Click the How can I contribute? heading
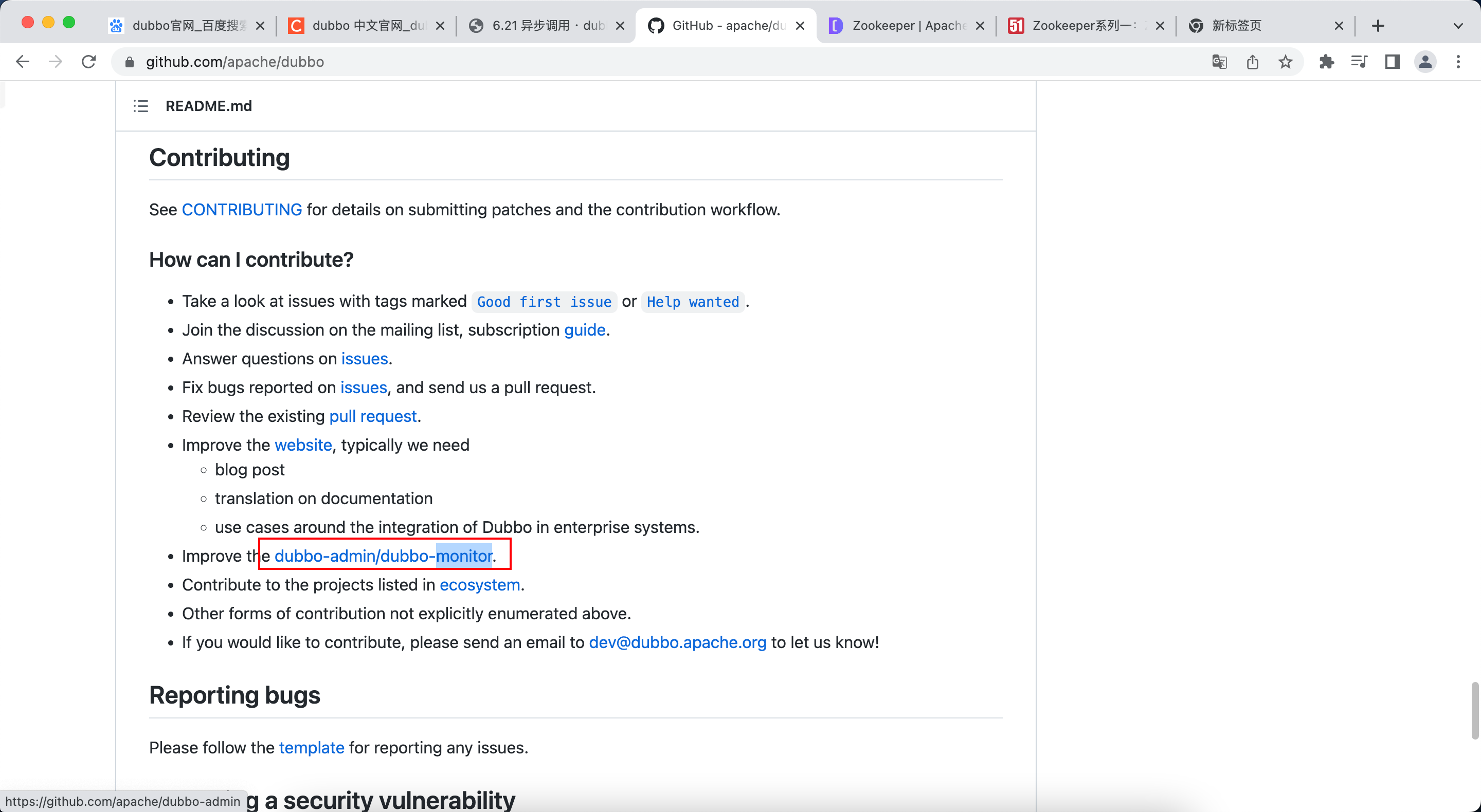Viewport: 1481px width, 812px height. (251, 260)
